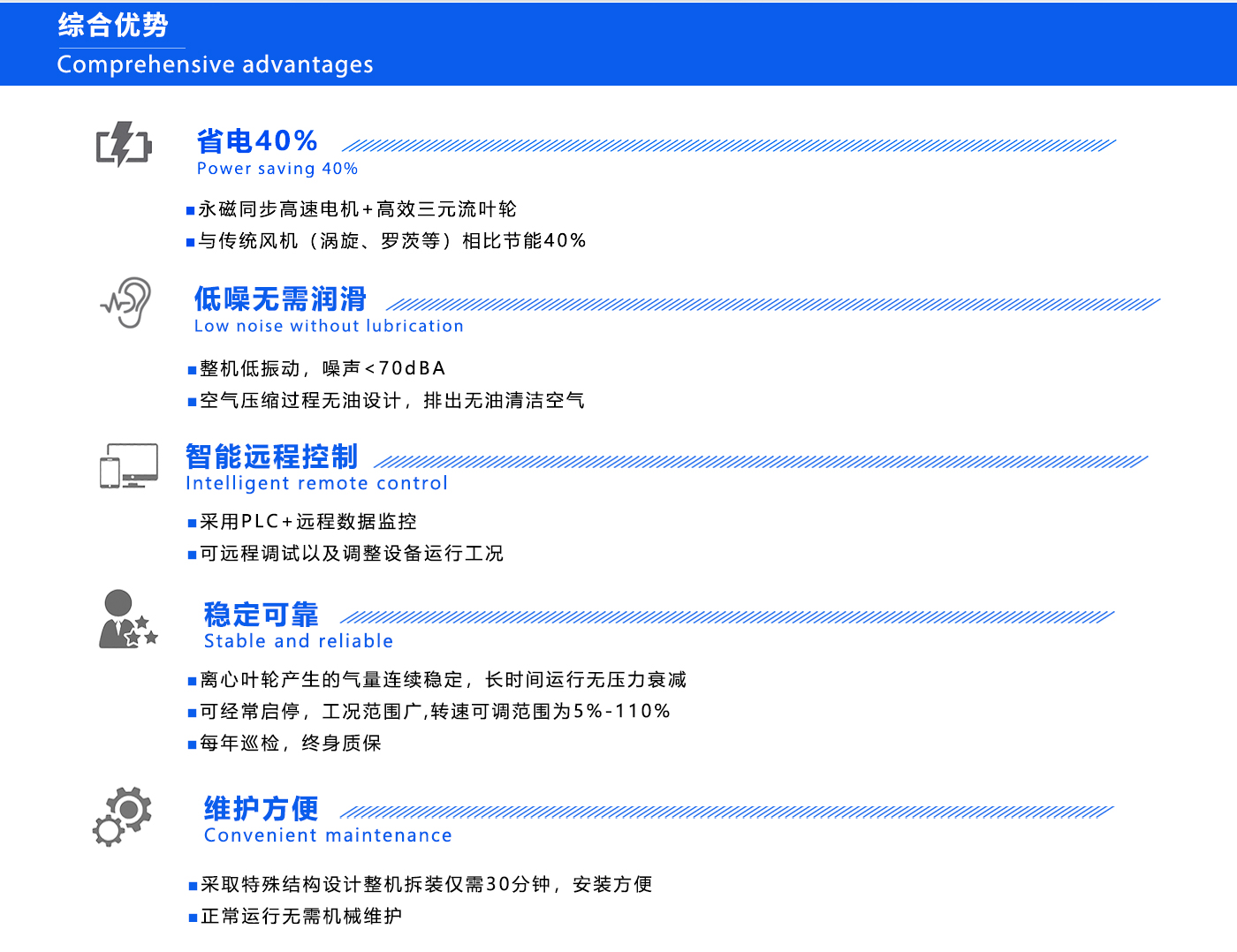Click the battery lightning power-saving icon
The width and height of the screenshot is (1237, 952).
[x=124, y=144]
